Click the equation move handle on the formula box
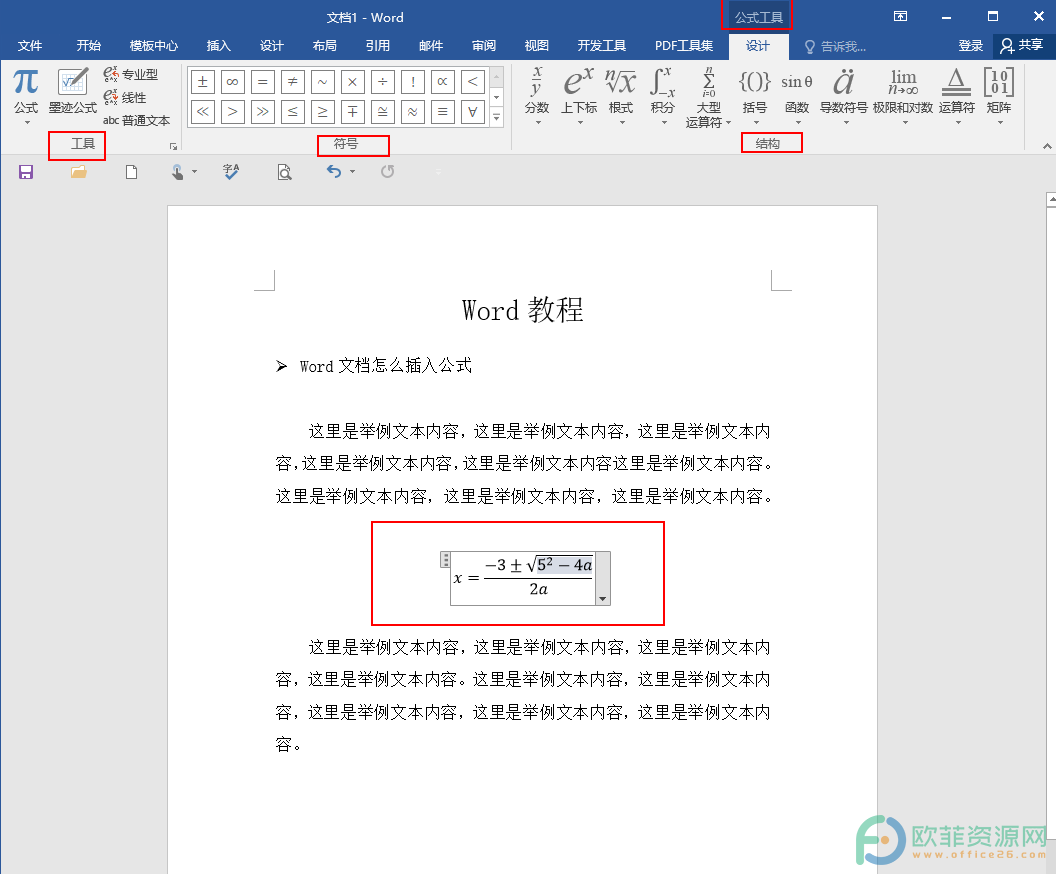 [x=445, y=560]
